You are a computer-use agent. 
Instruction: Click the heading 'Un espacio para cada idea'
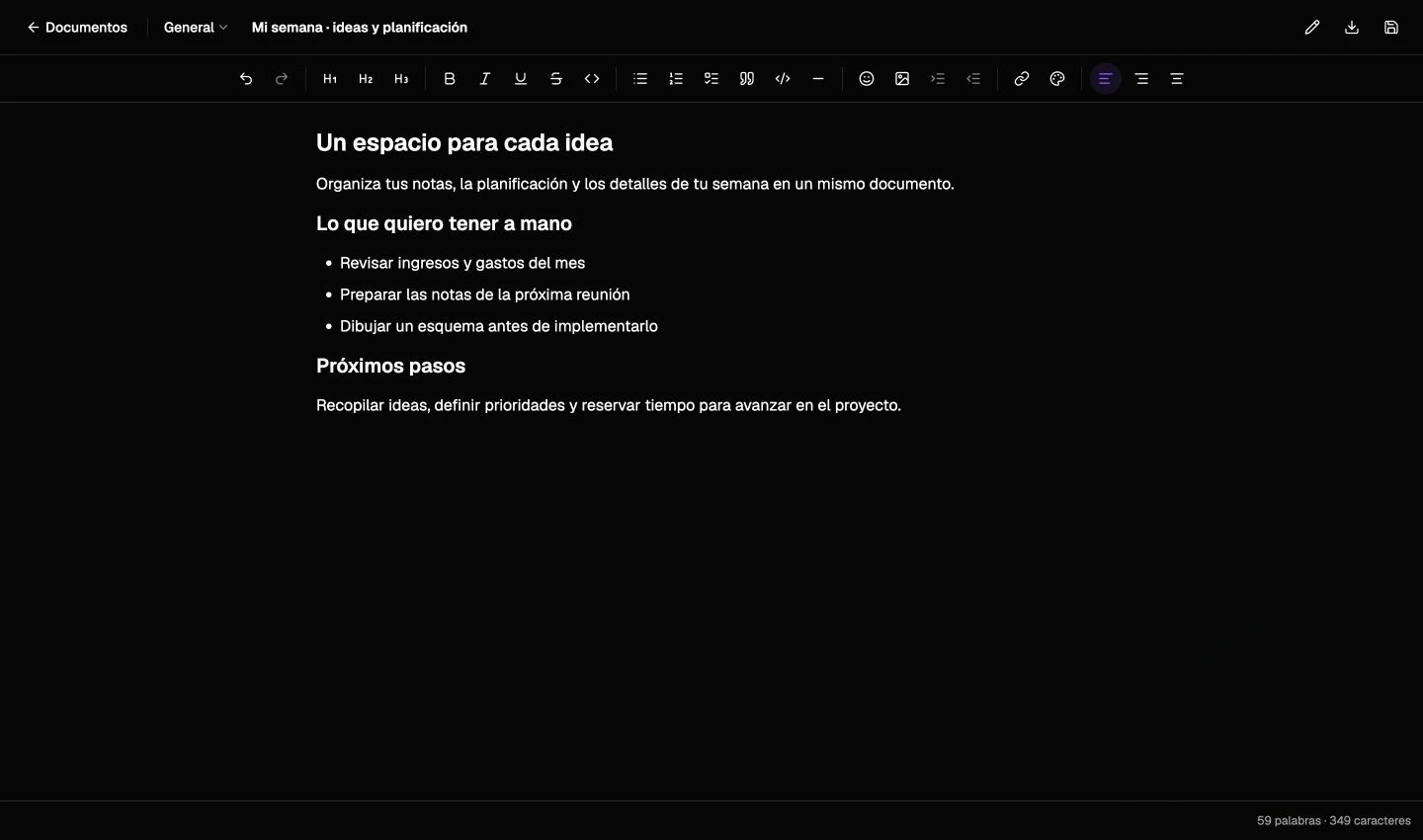point(464,143)
